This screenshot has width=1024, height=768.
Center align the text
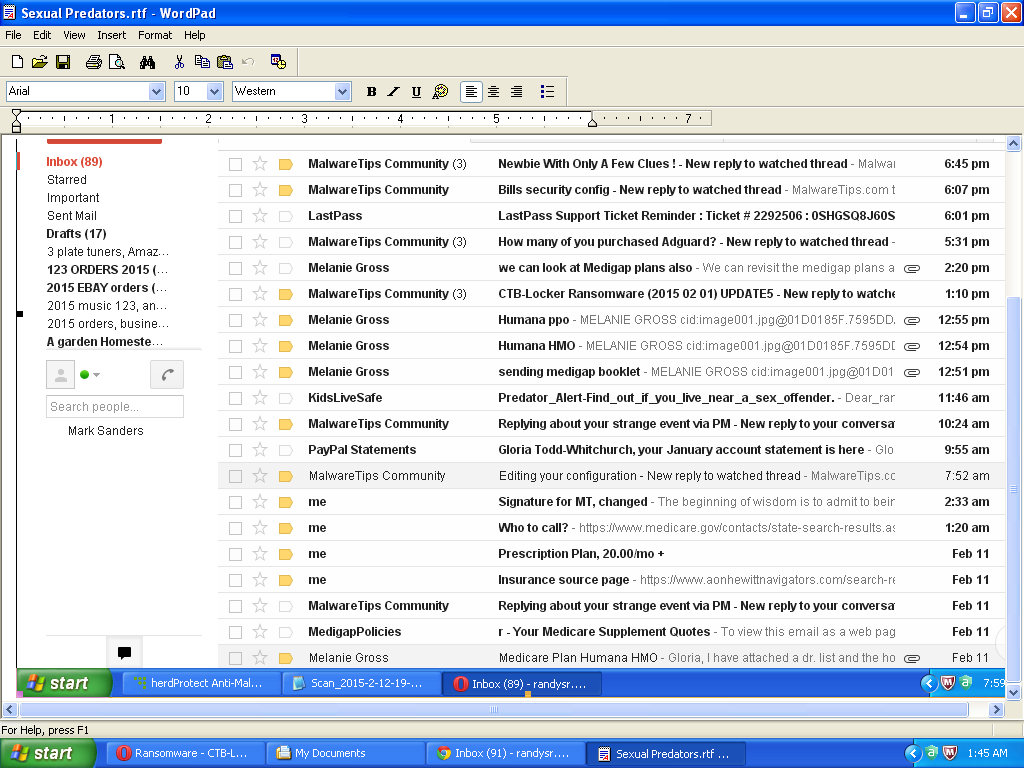pyautogui.click(x=493, y=92)
